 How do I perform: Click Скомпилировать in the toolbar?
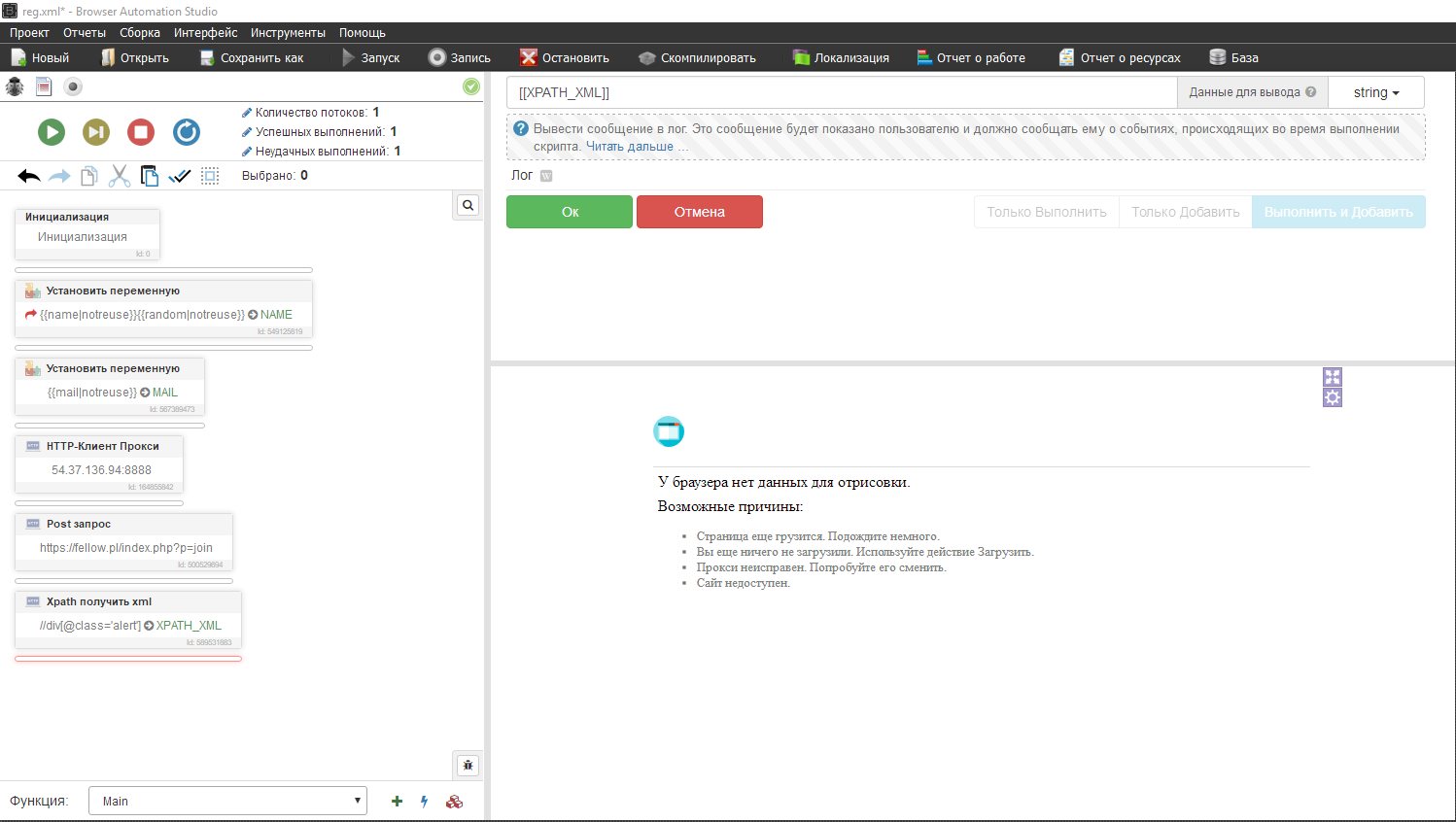(697, 57)
